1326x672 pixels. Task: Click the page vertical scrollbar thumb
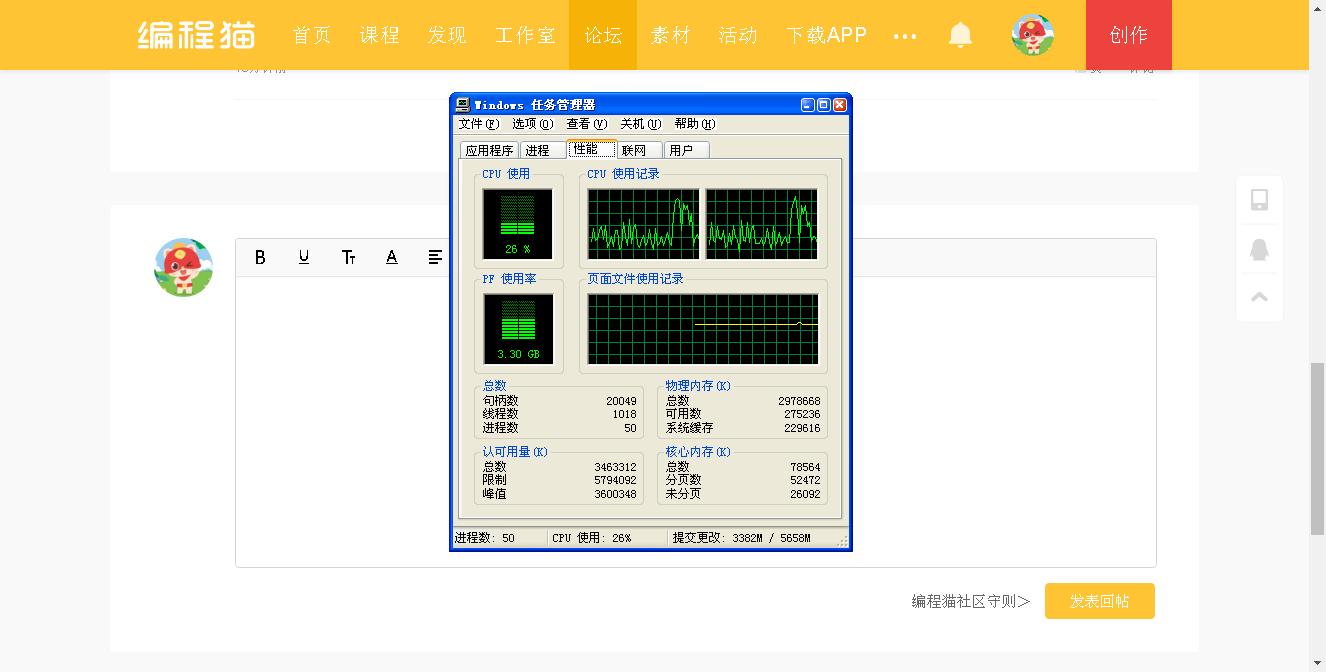1317,450
